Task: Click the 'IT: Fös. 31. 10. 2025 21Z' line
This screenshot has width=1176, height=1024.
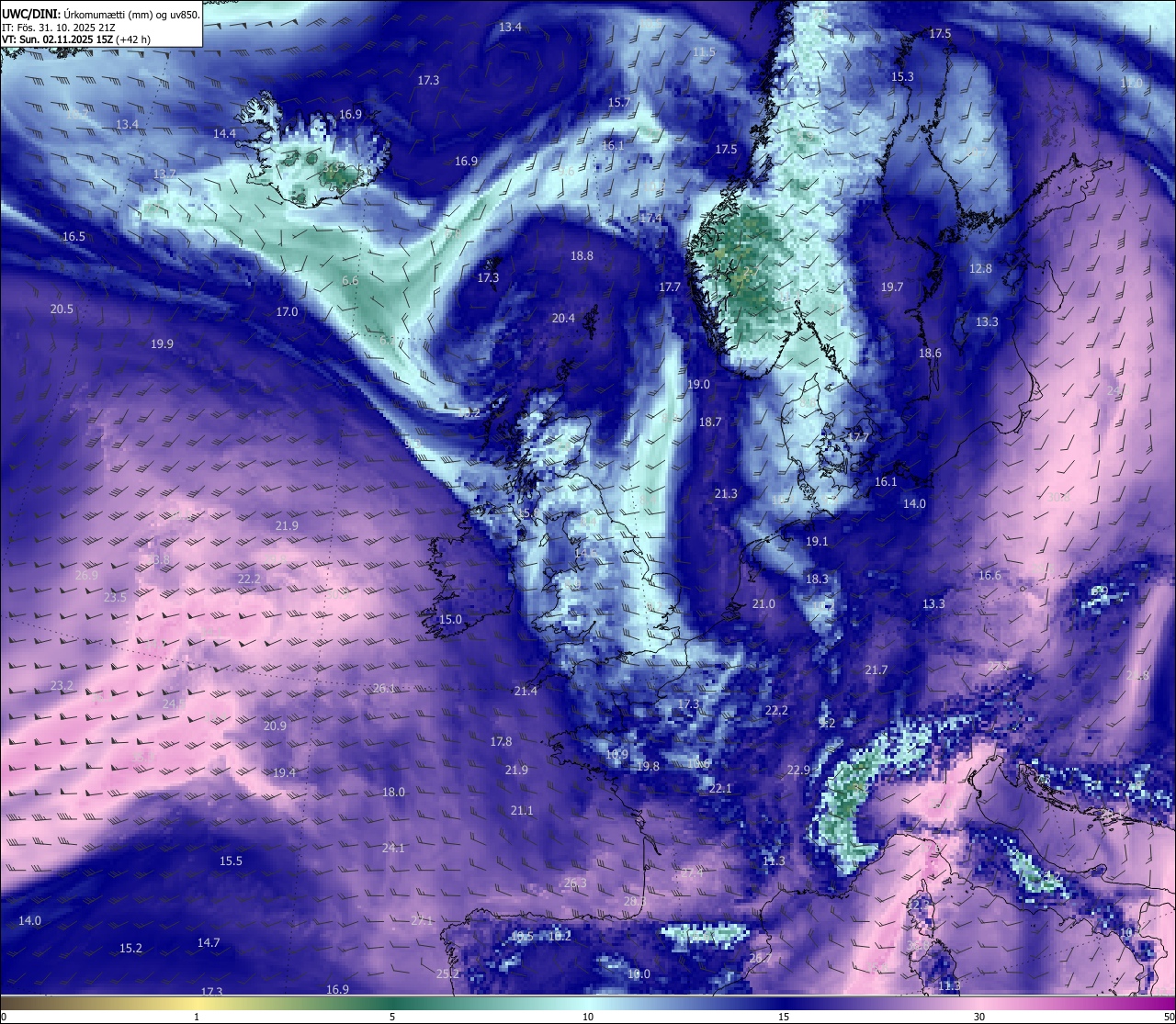Action: (56, 27)
